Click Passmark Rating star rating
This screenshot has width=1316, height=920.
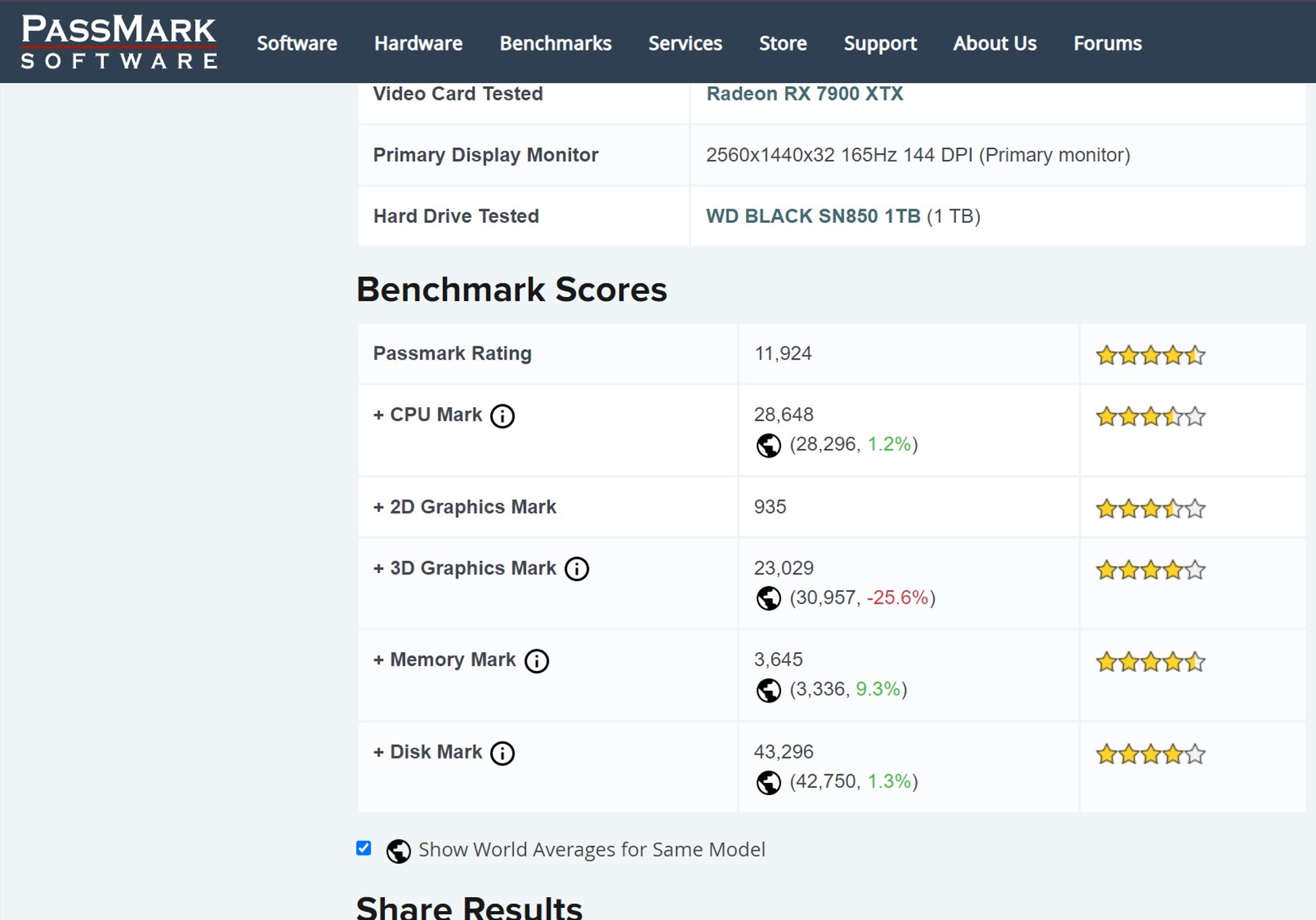click(x=1151, y=355)
